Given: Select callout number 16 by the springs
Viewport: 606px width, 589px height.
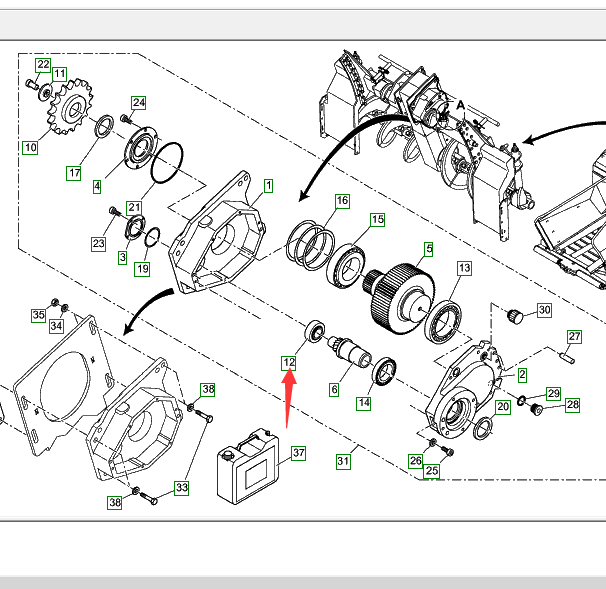Looking at the screenshot, I should click(343, 201).
